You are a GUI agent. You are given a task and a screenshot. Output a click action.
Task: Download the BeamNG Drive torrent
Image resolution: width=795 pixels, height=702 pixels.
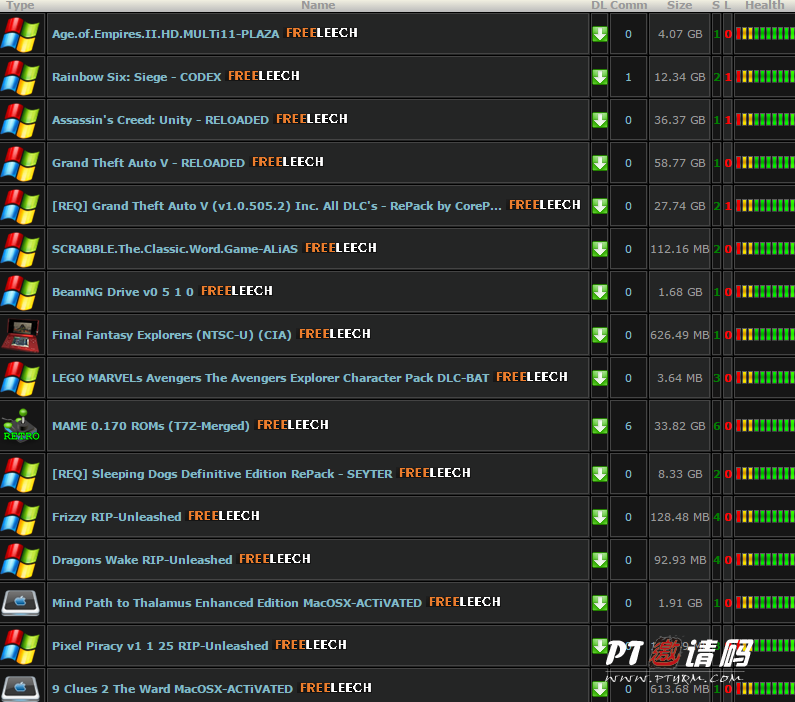[x=599, y=292]
